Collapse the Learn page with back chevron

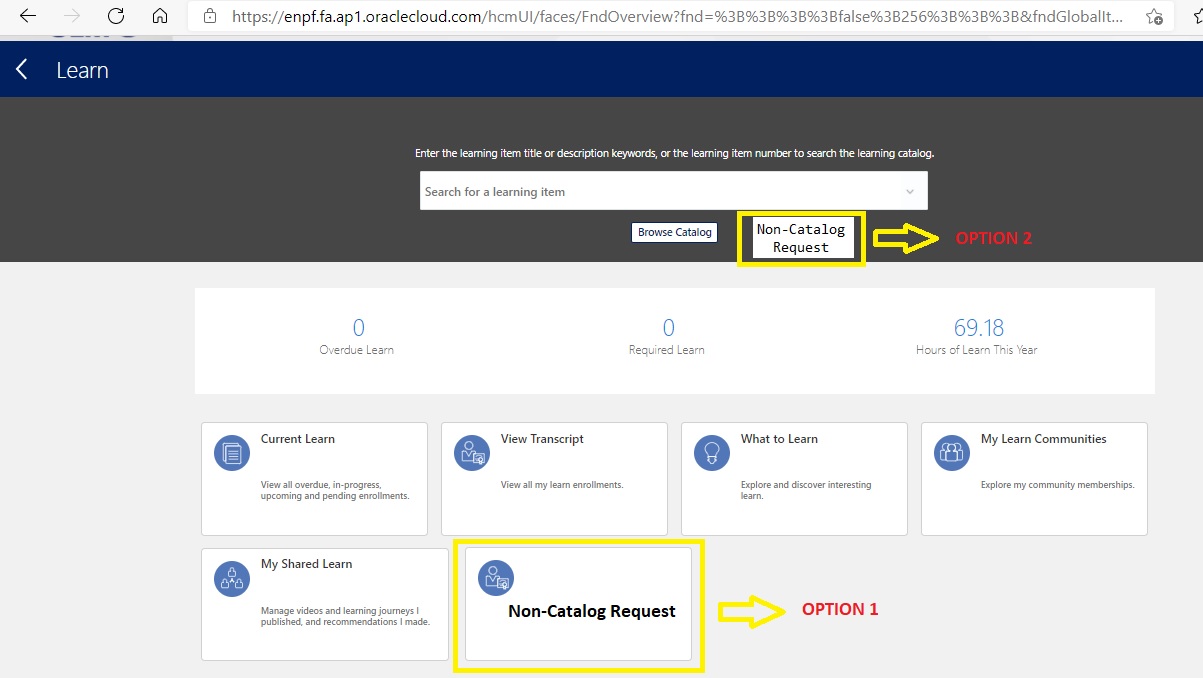coord(21,69)
